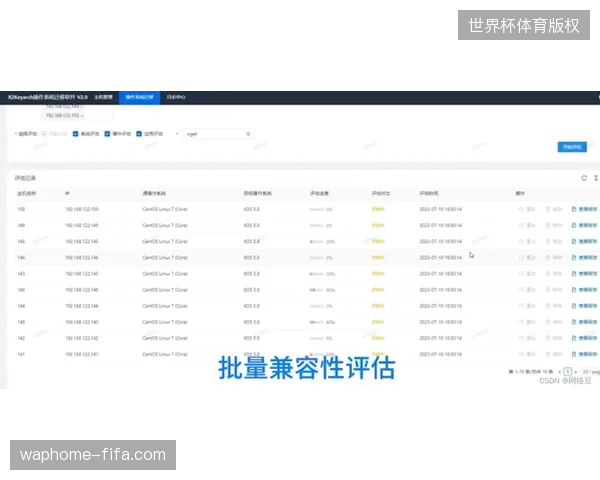Image resolution: width=600 pixels, height=480 pixels.
Task: Click progress bar of the 192.168.122.150 row
Action: tap(317, 209)
